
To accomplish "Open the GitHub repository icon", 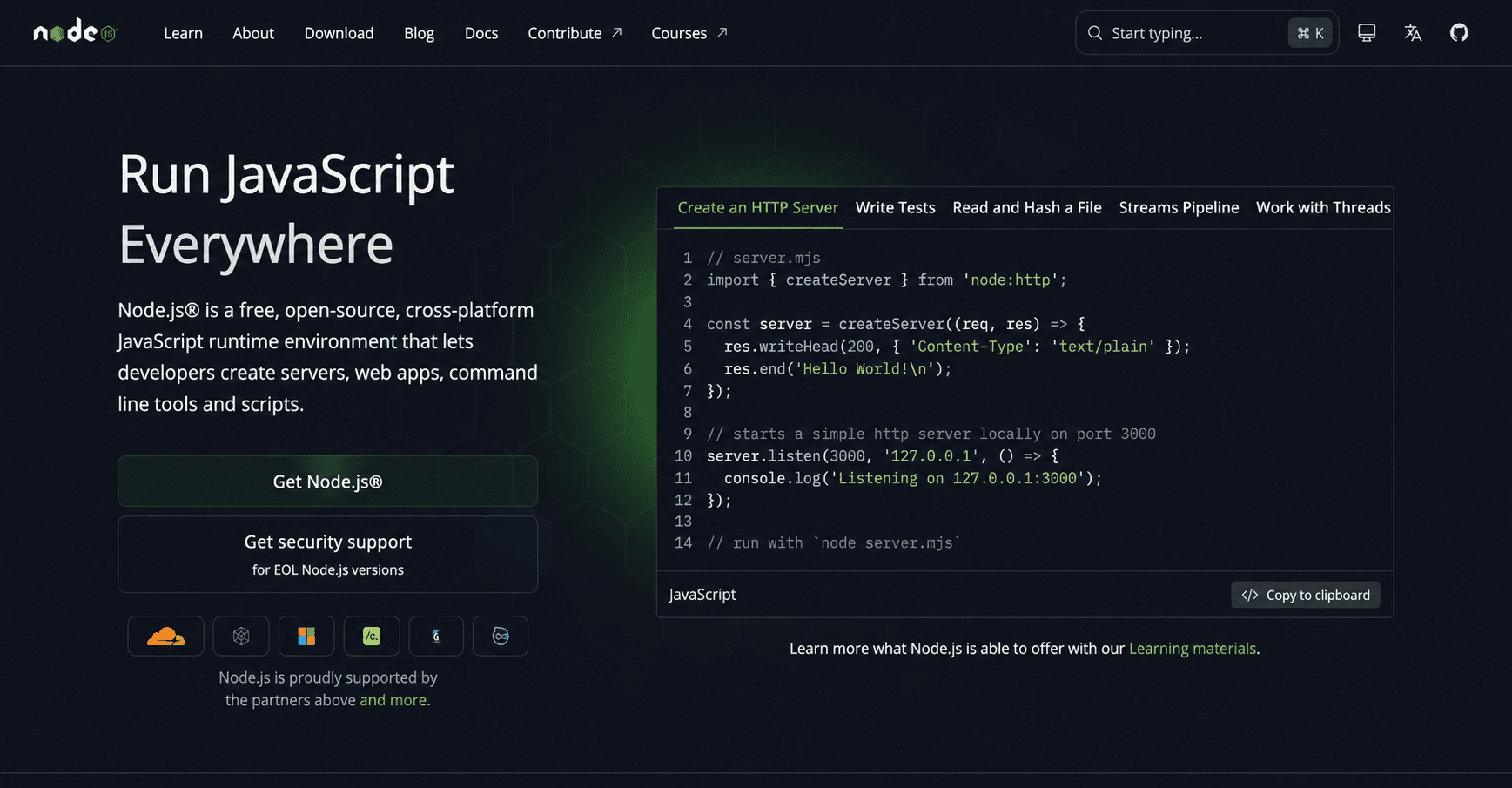I will coord(1459,33).
